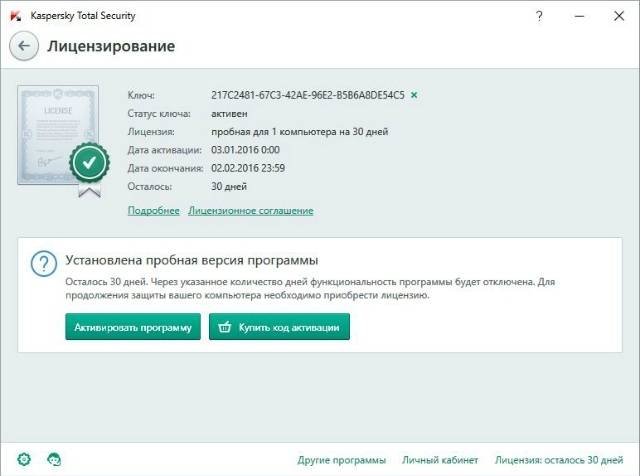Minimize the Kaspersky window

(579, 16)
